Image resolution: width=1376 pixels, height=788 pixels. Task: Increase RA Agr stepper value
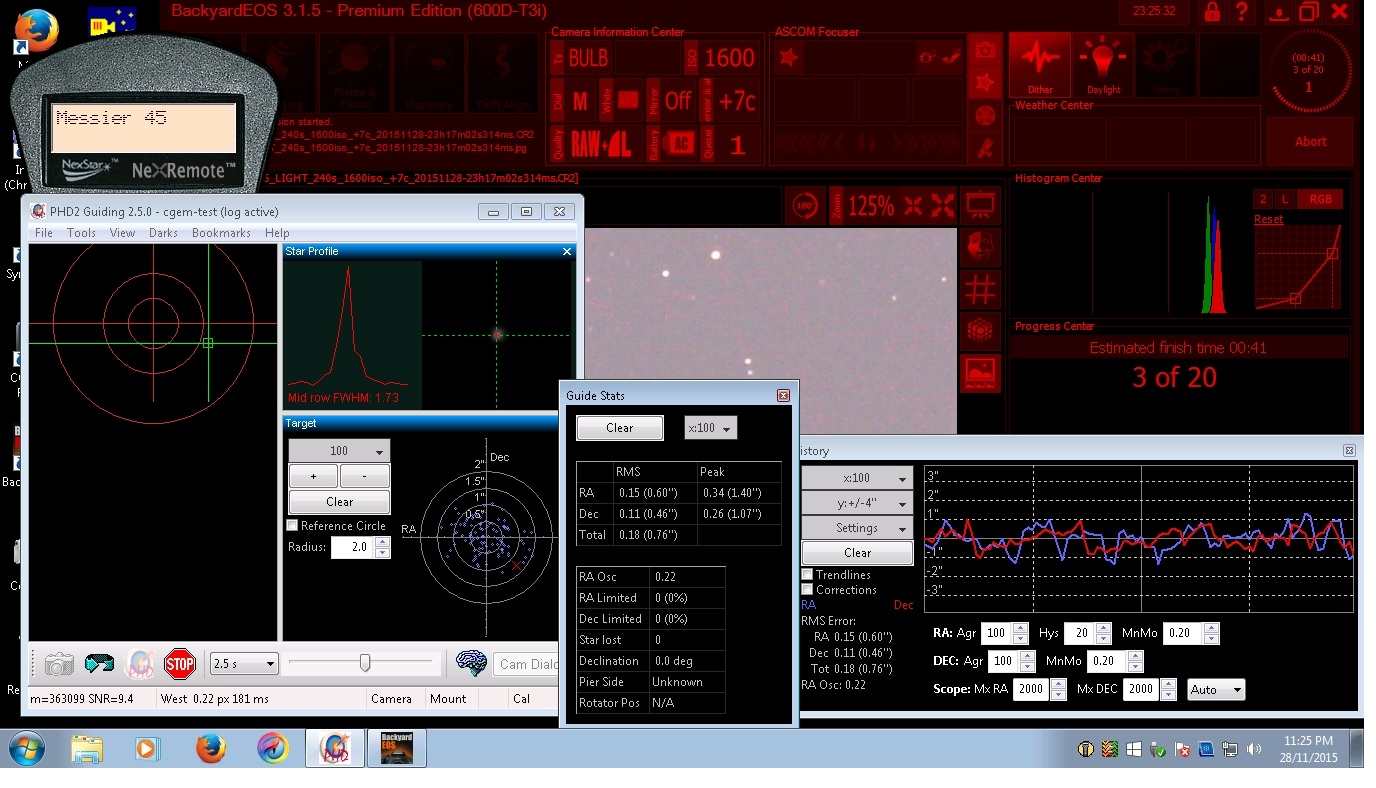[1020, 628]
